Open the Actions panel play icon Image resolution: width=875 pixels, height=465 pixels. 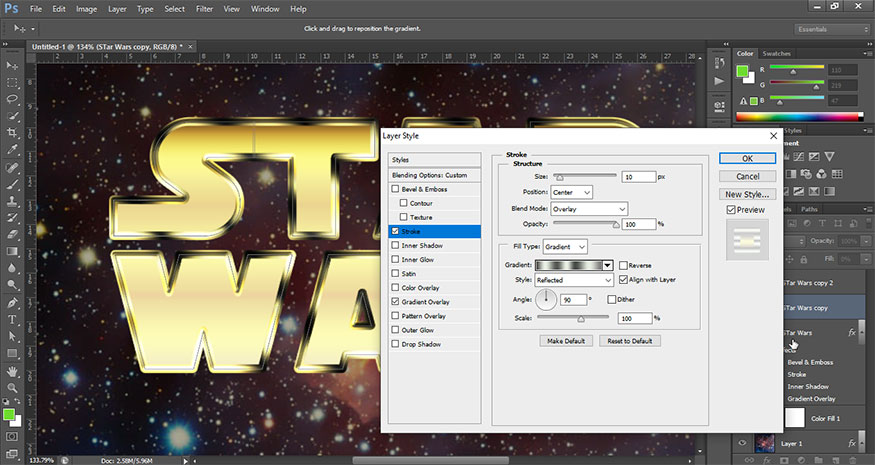tap(719, 81)
